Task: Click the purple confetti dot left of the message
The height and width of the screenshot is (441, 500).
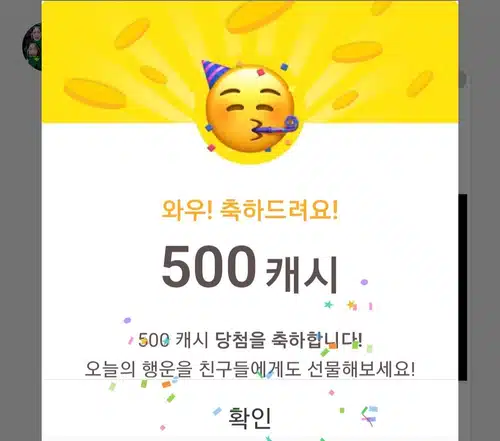Action: point(127,321)
